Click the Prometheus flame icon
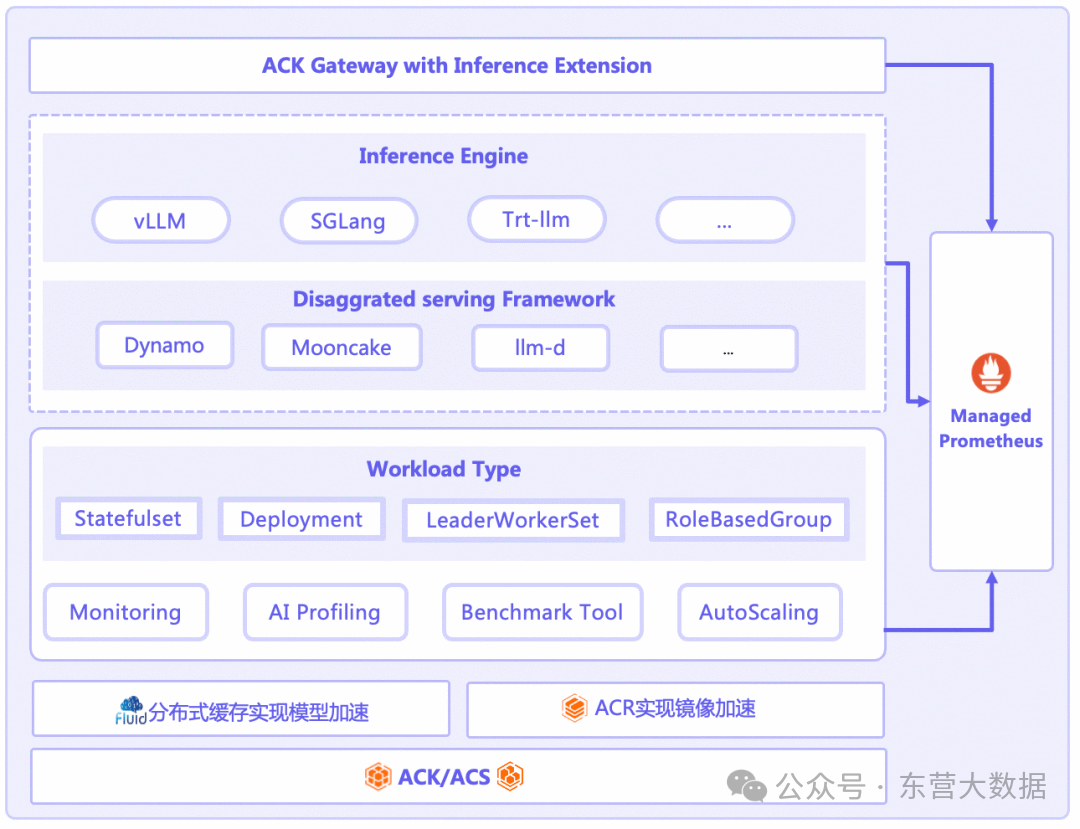Viewport: 1080px width, 829px height. click(991, 373)
